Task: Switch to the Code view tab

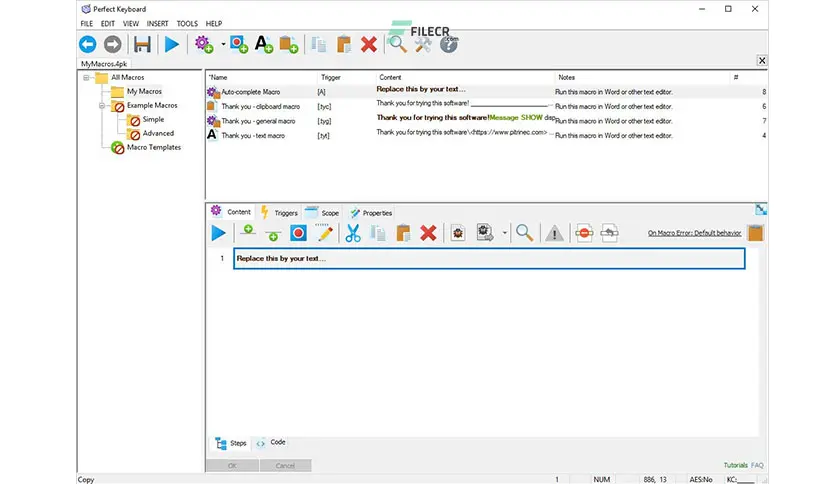Action: [x=271, y=442]
